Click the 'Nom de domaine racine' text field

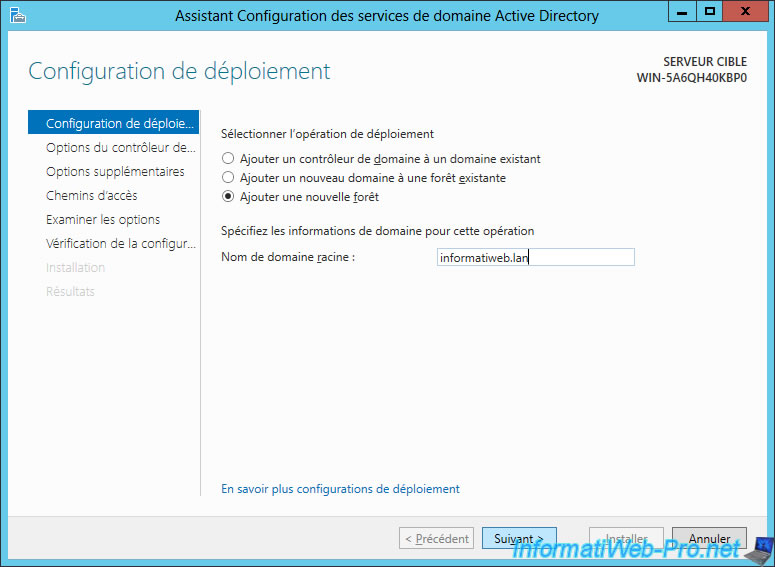pos(535,257)
